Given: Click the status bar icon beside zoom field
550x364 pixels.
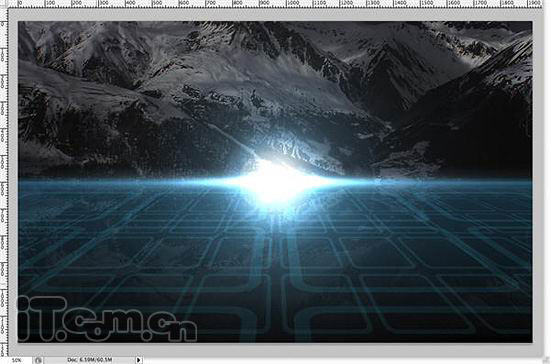Looking at the screenshot, I should pyautogui.click(x=39, y=360).
